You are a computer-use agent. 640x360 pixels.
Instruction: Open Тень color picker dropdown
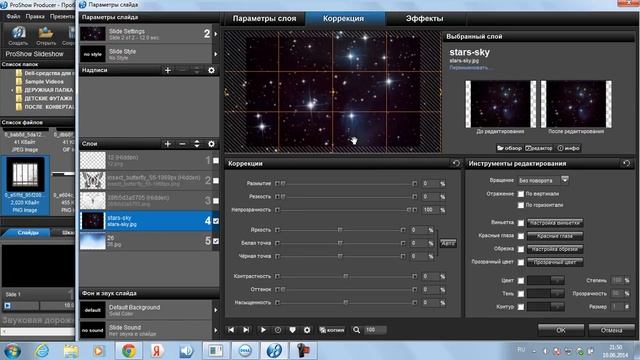coord(558,293)
